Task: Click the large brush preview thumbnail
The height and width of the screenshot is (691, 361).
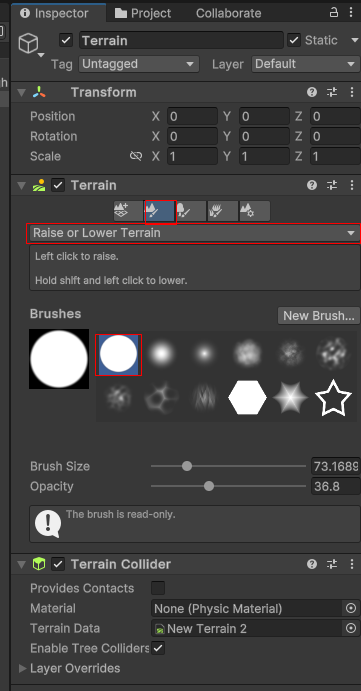Action: pos(59,359)
